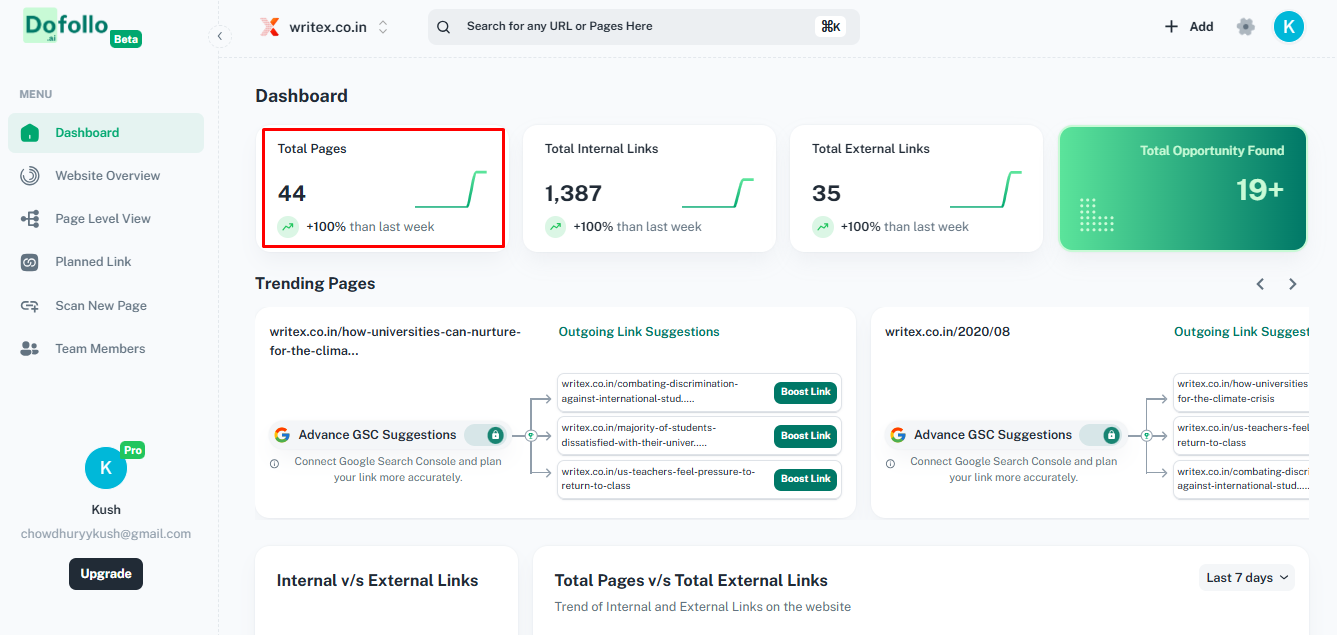Viewport: 1337px width, 635px height.
Task: Click the Kush user name in the sidebar
Action: [x=106, y=510]
